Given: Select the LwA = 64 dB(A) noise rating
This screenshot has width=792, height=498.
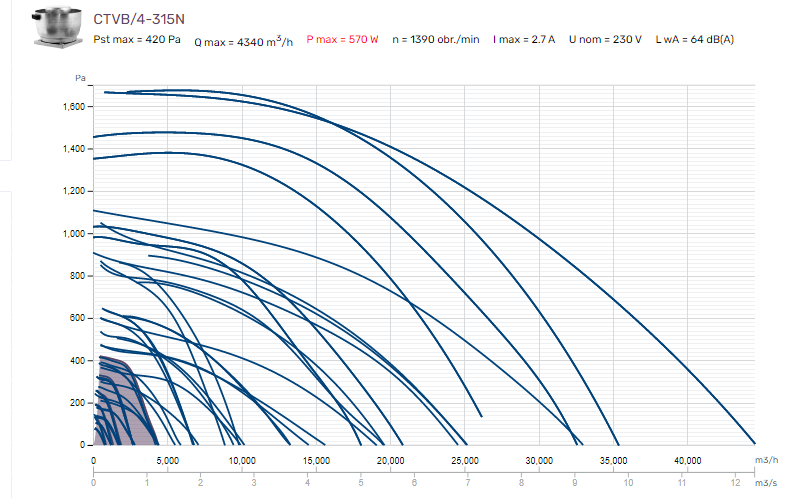Looking at the screenshot, I should (x=694, y=40).
